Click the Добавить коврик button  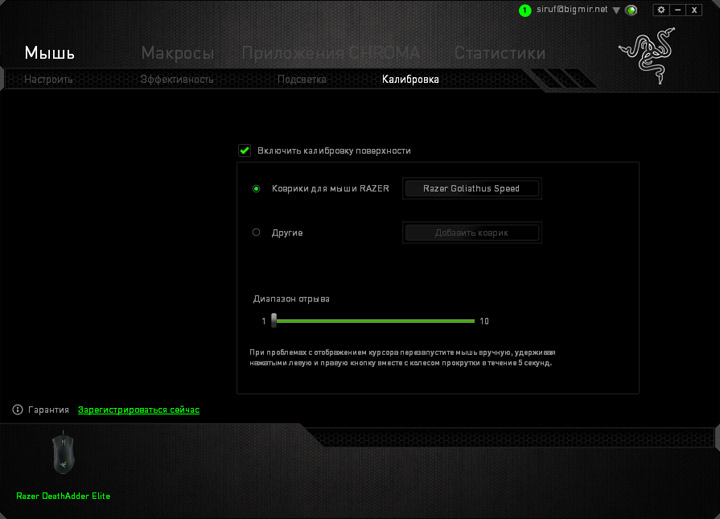(x=472, y=233)
